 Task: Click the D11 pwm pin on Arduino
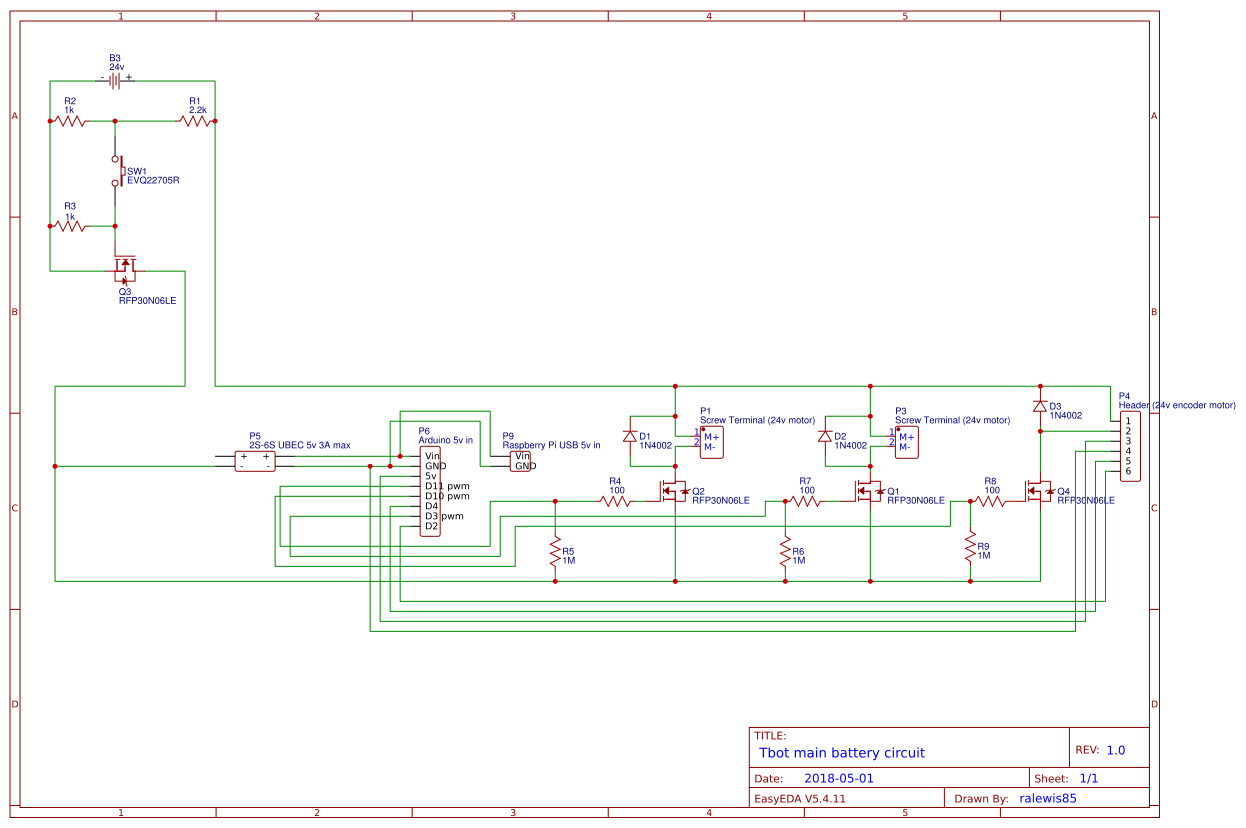coord(445,486)
